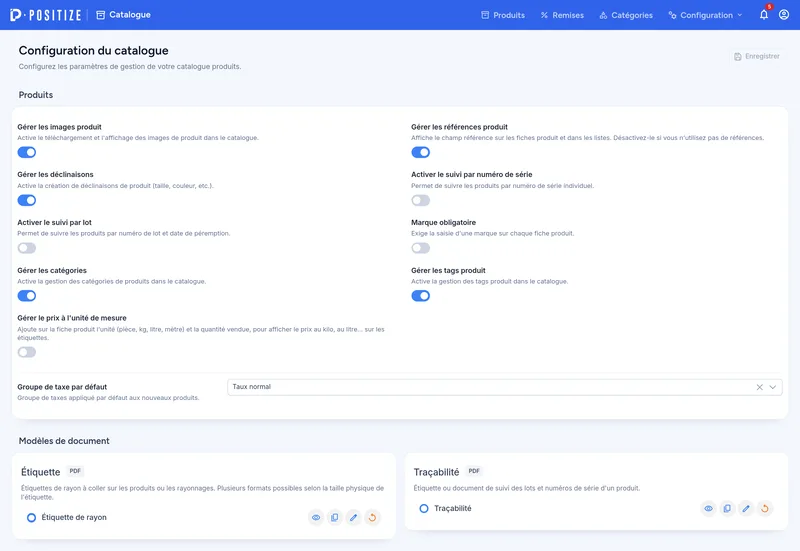Click the Produits section heading
Screen dimensions: 800x551
point(36,95)
